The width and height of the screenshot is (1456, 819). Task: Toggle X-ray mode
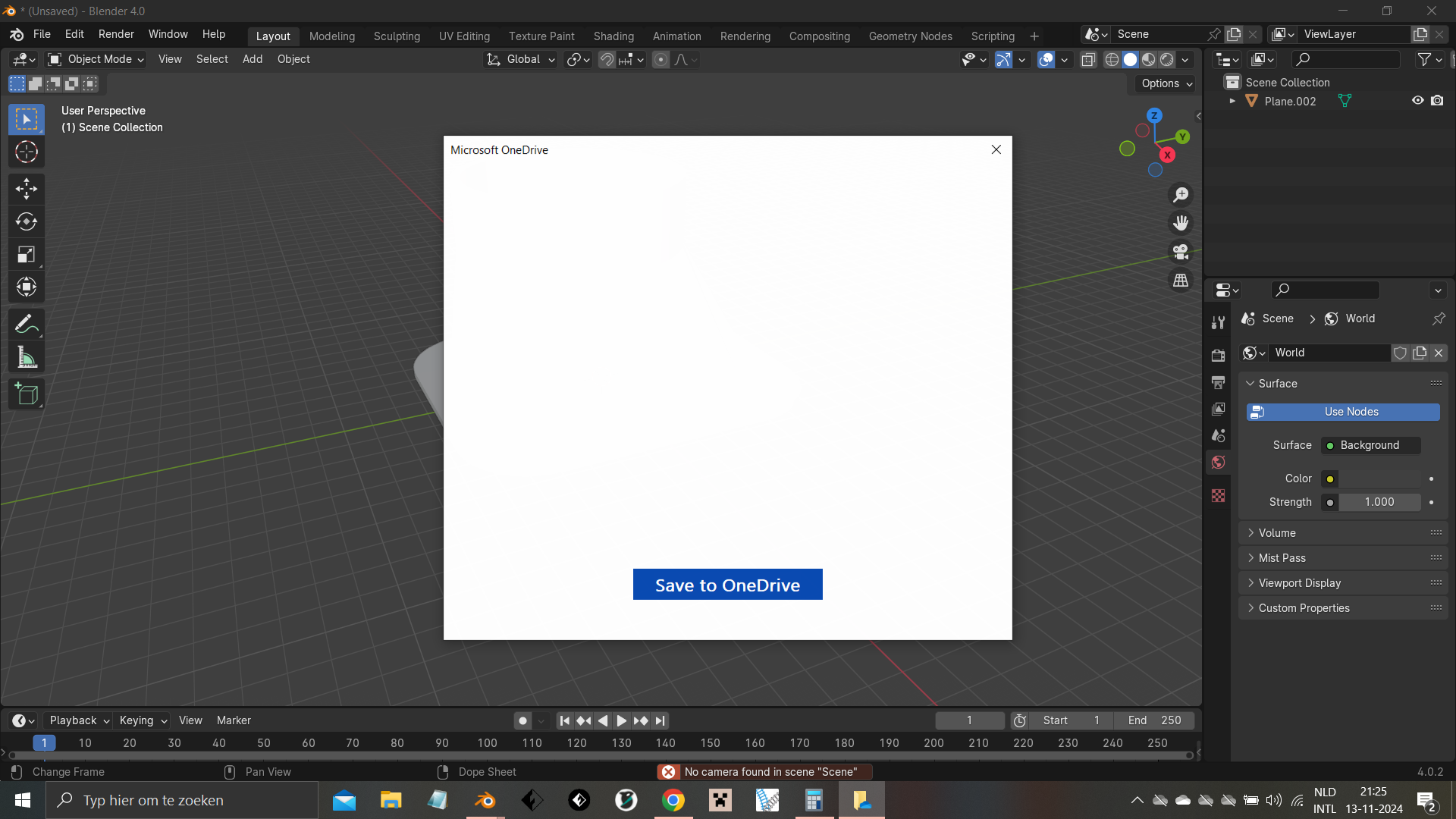(1088, 60)
